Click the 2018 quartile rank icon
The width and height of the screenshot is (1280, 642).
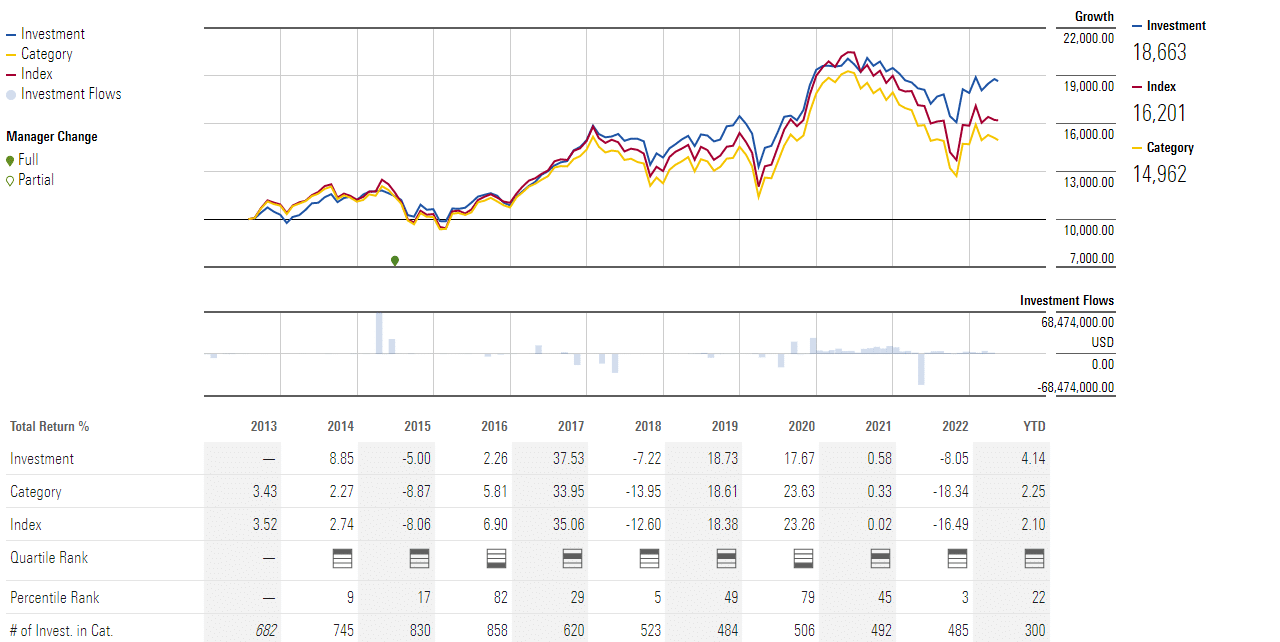(649, 558)
